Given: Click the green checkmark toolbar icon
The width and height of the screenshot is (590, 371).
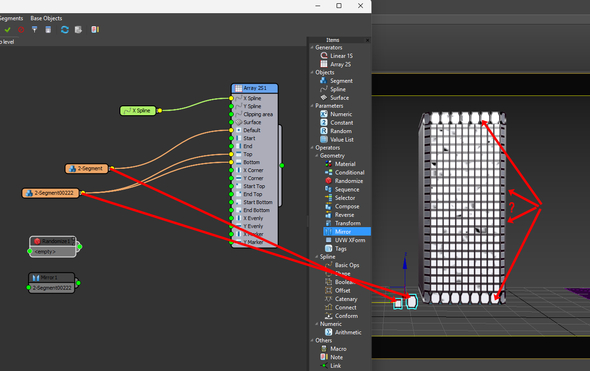Looking at the screenshot, I should pos(7,30).
